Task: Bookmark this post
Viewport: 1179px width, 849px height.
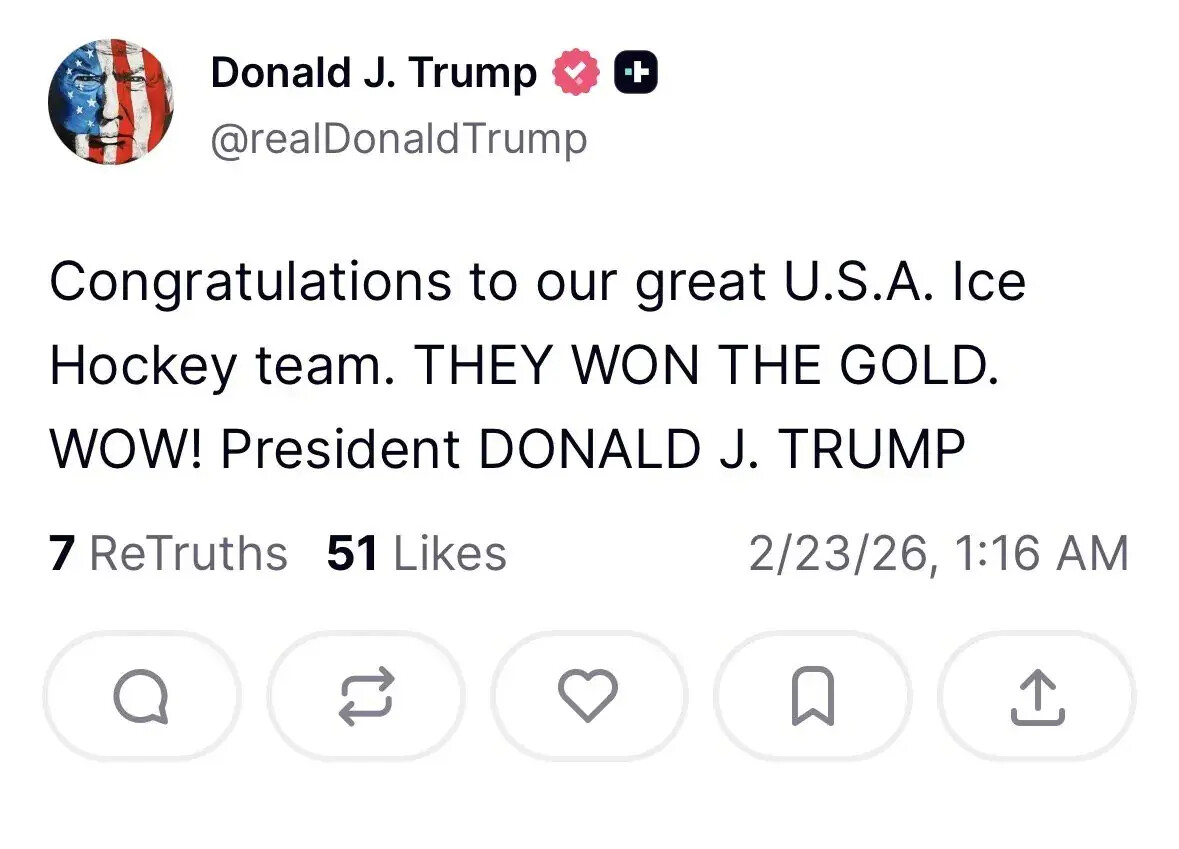Action: click(x=811, y=696)
